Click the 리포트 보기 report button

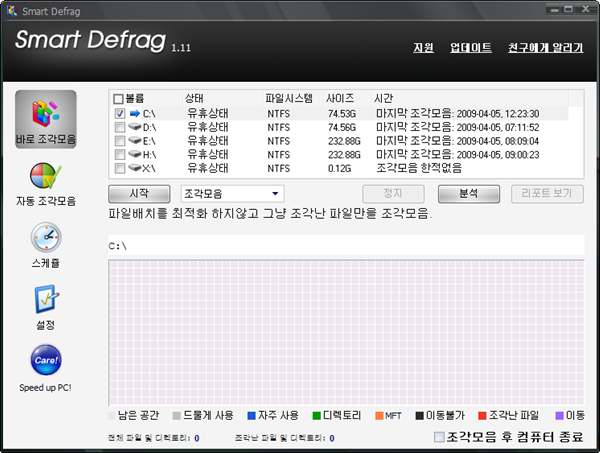547,194
